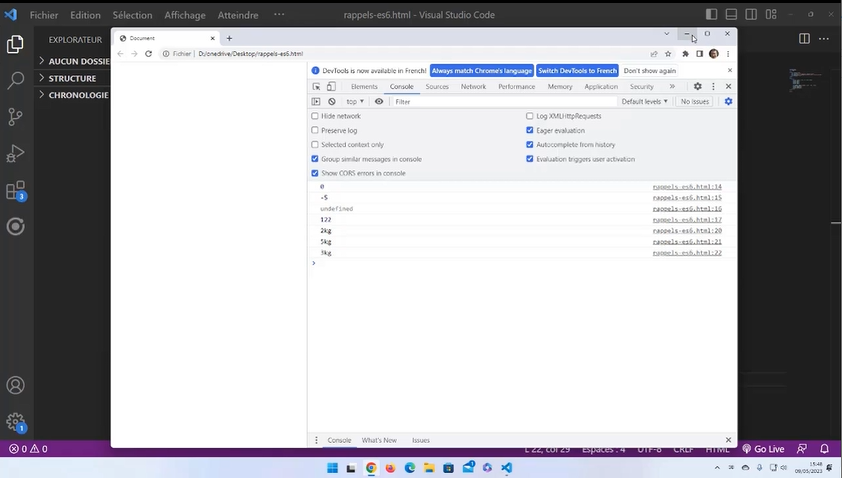Open Firefox from the taskbar
Screen dimensions: 842x478
coord(390,468)
